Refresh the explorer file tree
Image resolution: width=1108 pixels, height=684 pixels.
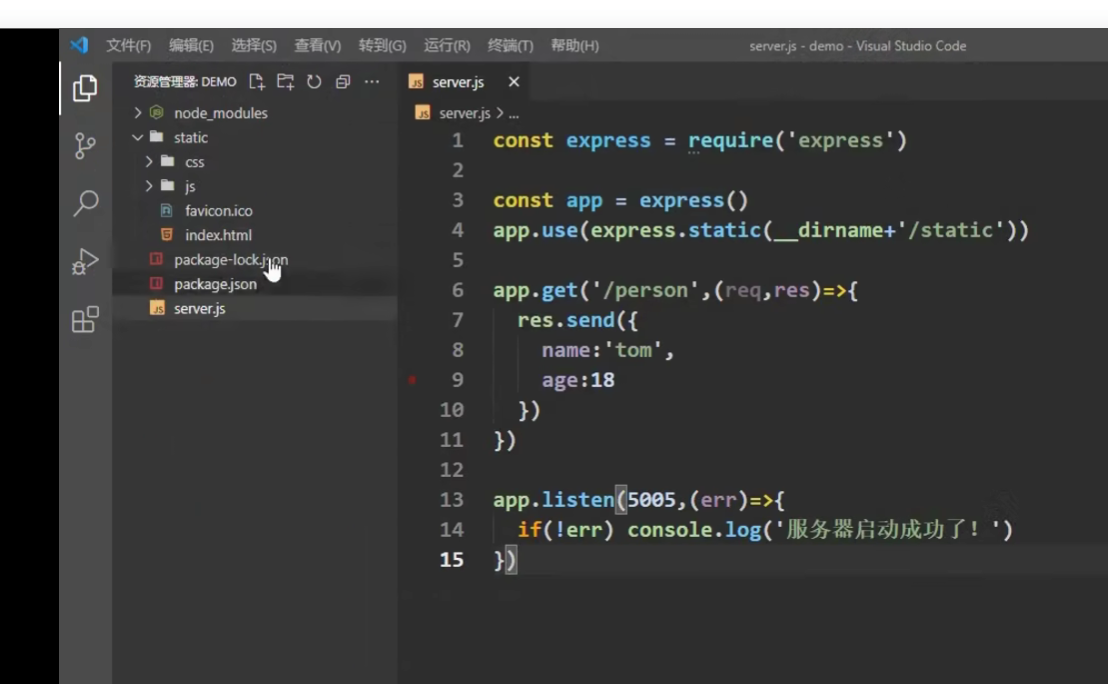point(314,82)
